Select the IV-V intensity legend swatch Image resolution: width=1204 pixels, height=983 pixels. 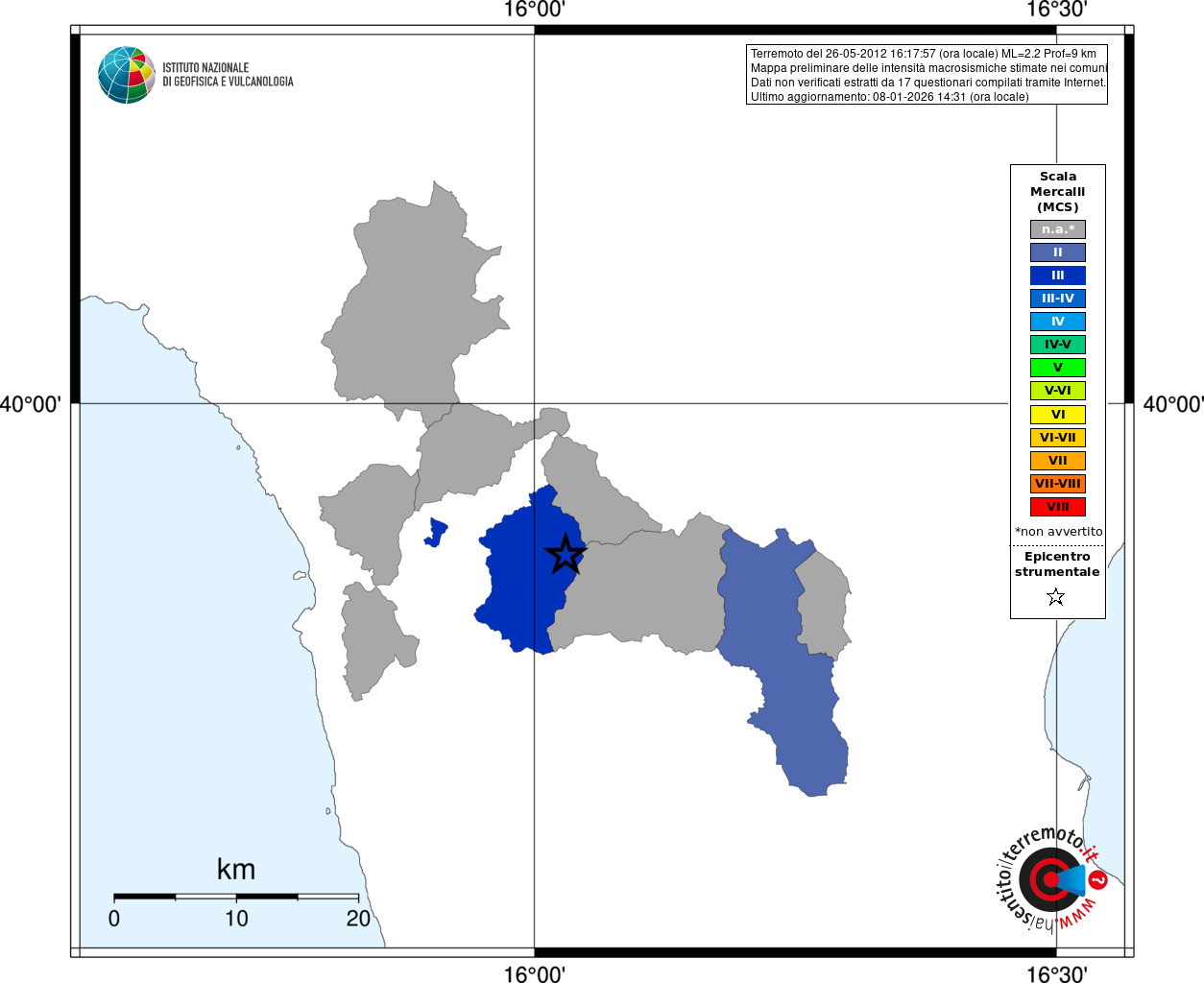click(x=1057, y=345)
